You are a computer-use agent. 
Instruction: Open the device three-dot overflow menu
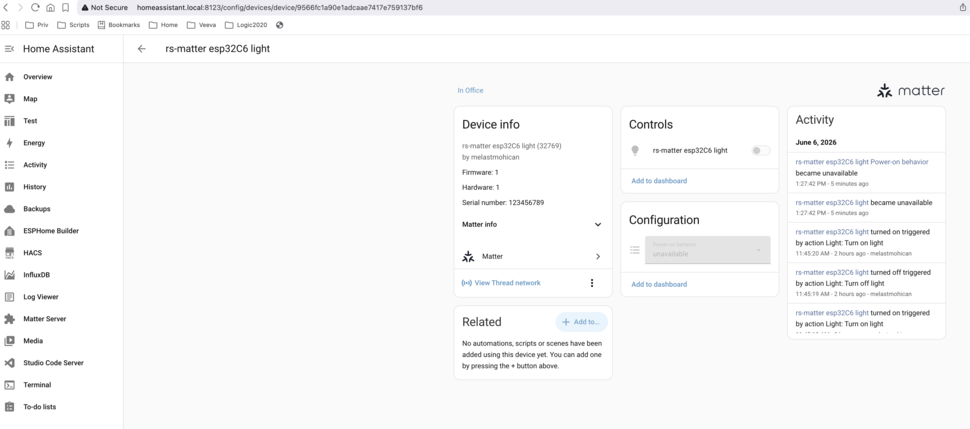tap(591, 283)
